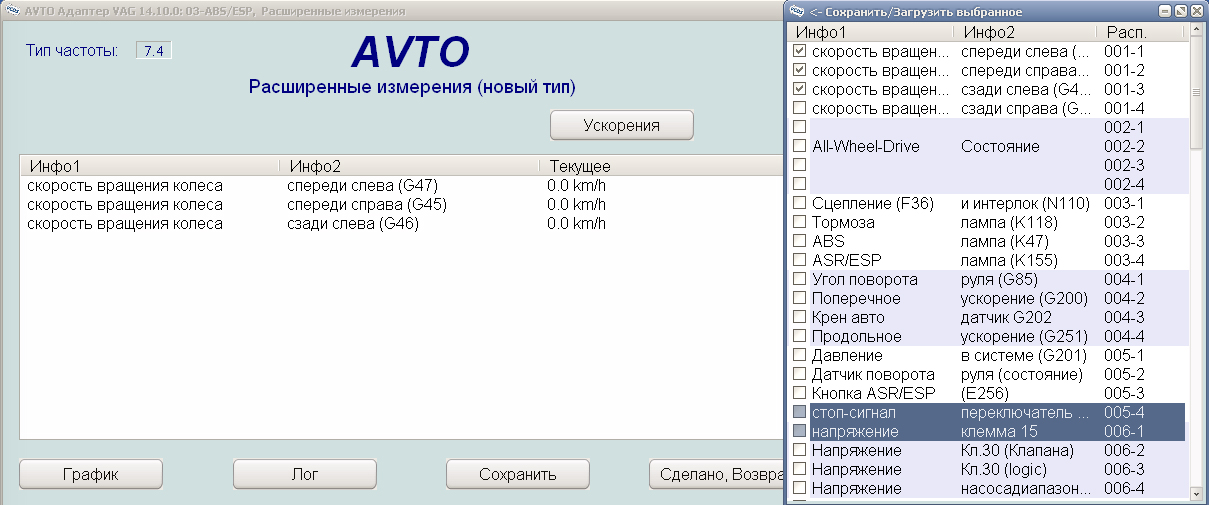Click the code 003-4 cell

pos(1124,260)
